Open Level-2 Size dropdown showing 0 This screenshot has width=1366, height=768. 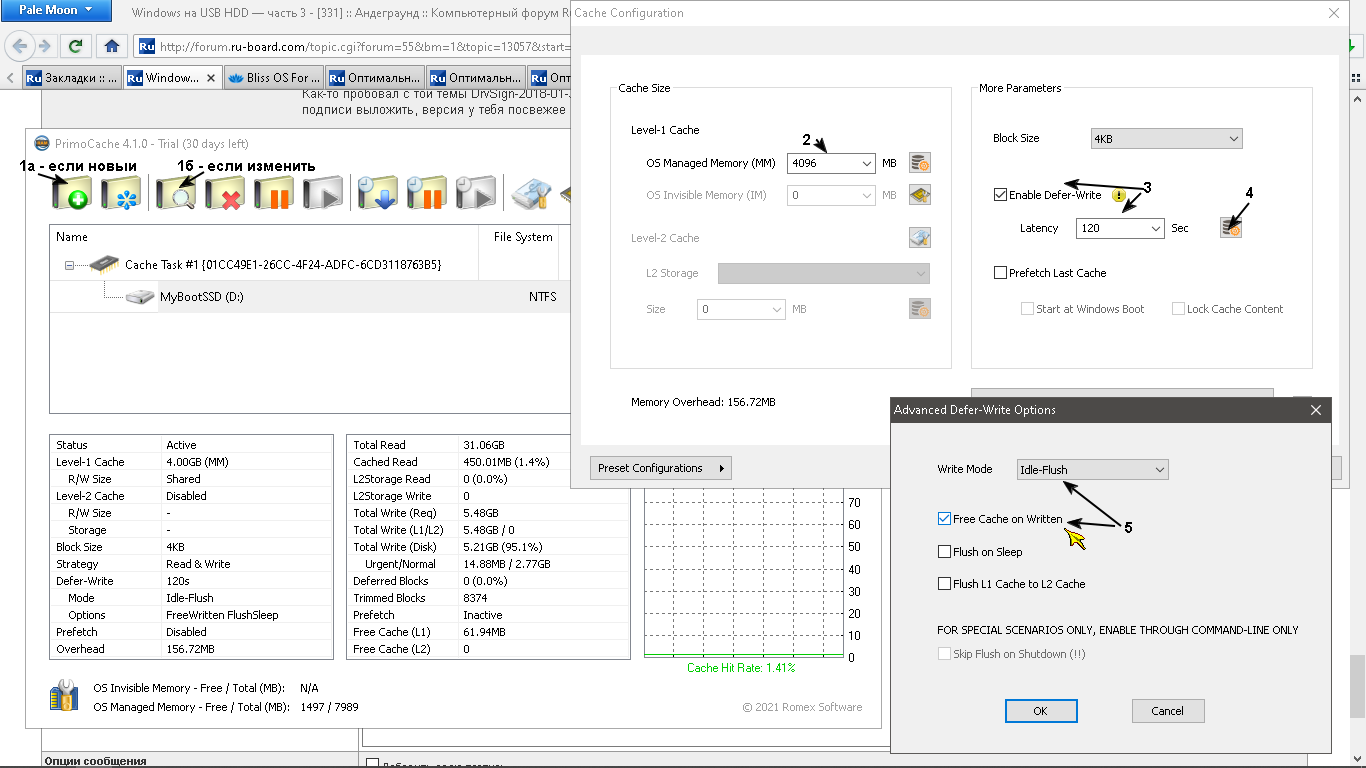coord(776,310)
